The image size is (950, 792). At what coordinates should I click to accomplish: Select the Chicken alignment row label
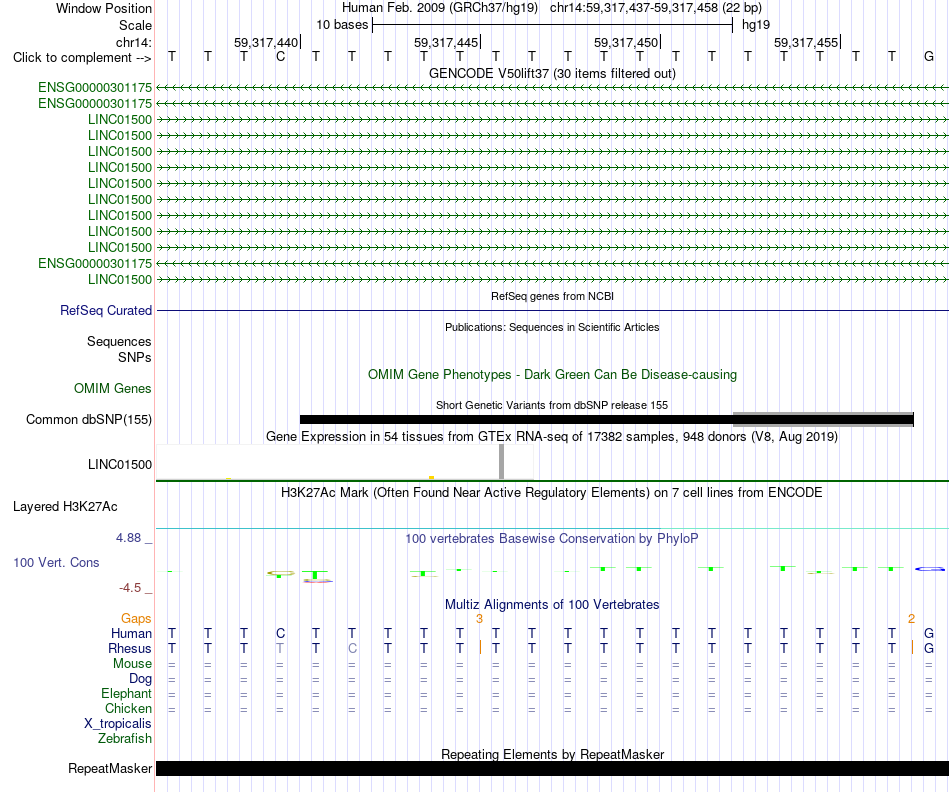pyautogui.click(x=128, y=708)
